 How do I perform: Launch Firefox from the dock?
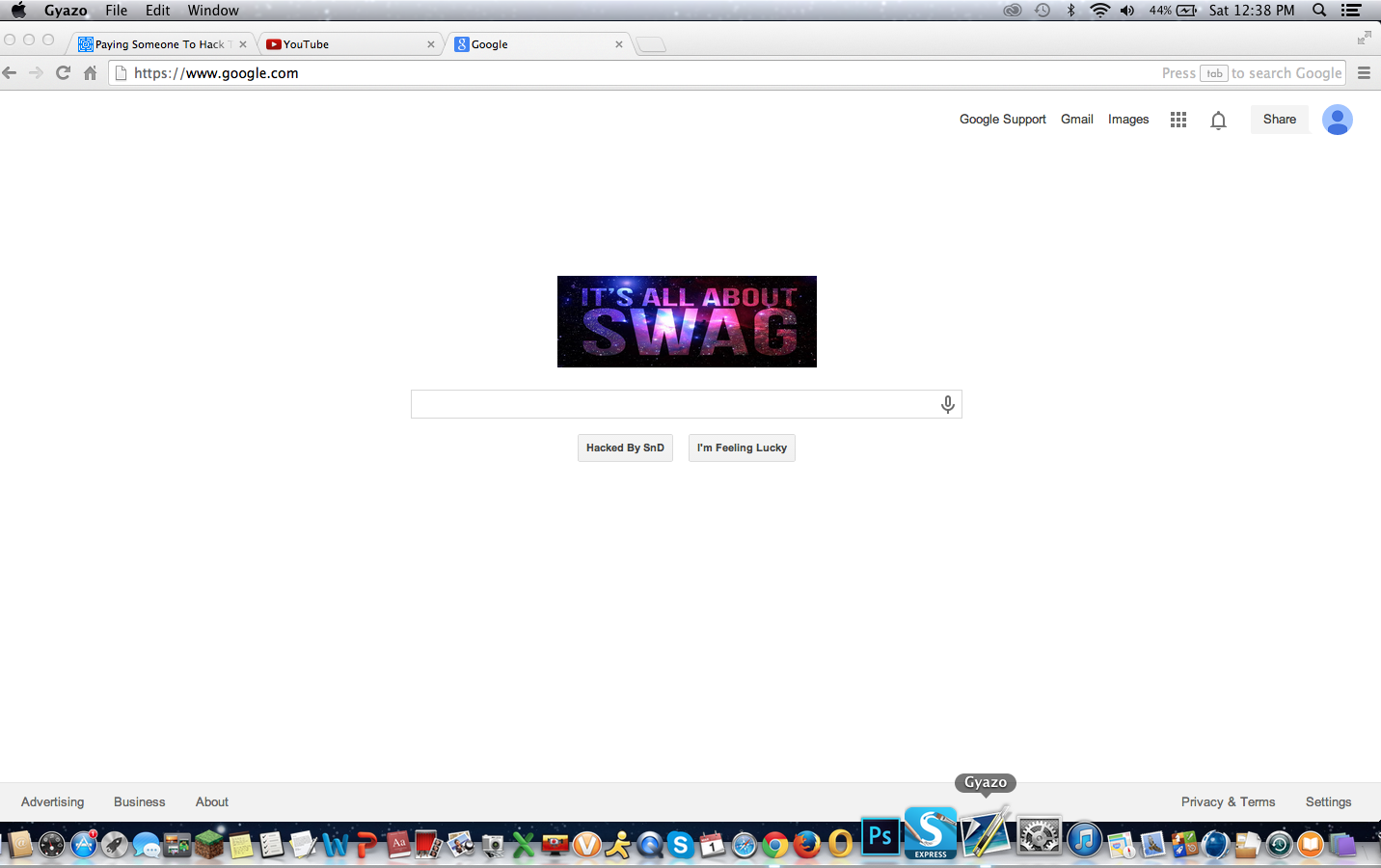(807, 845)
